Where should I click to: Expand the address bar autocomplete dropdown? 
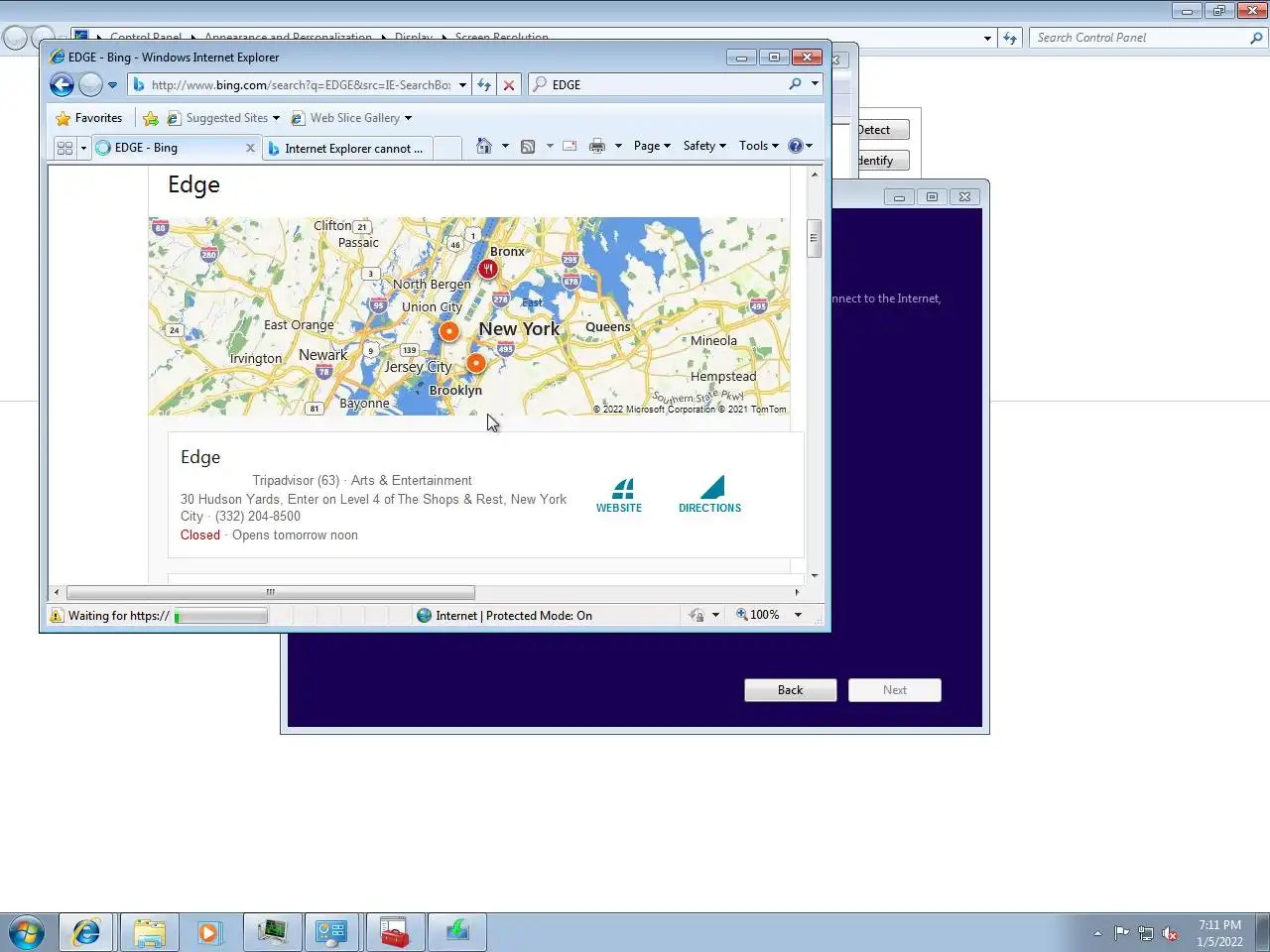click(462, 85)
